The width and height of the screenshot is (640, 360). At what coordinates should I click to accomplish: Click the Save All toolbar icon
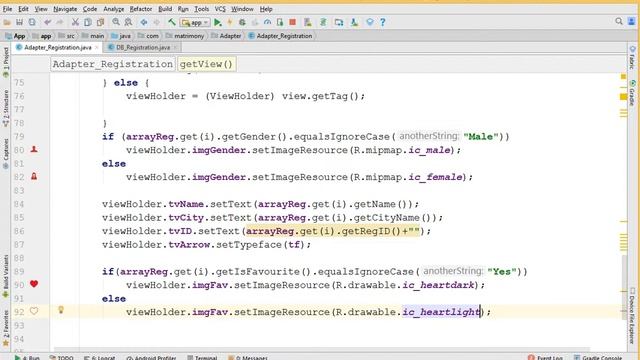pos(19,22)
